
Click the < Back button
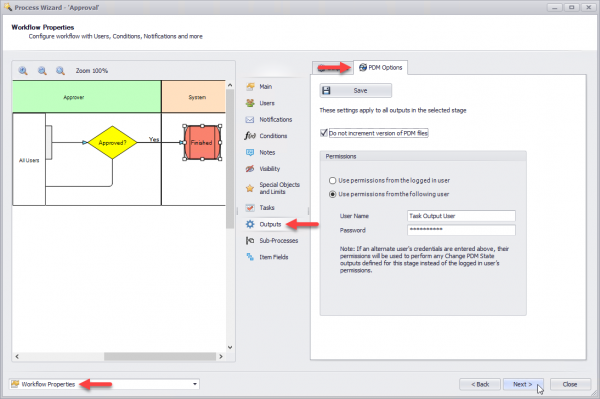click(480, 384)
